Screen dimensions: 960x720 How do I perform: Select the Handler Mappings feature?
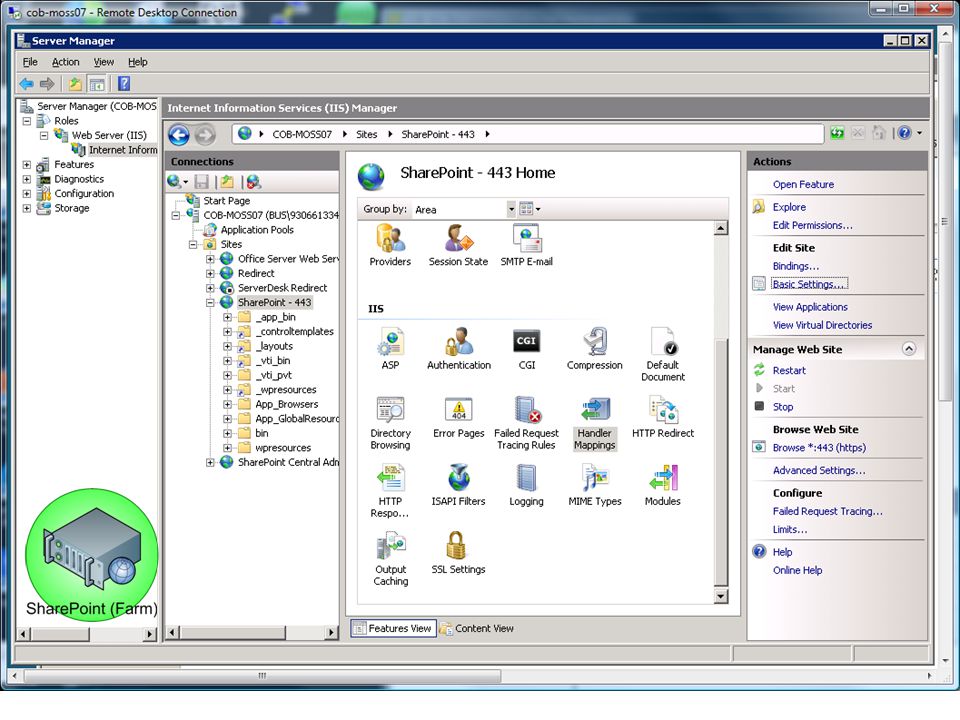(594, 423)
